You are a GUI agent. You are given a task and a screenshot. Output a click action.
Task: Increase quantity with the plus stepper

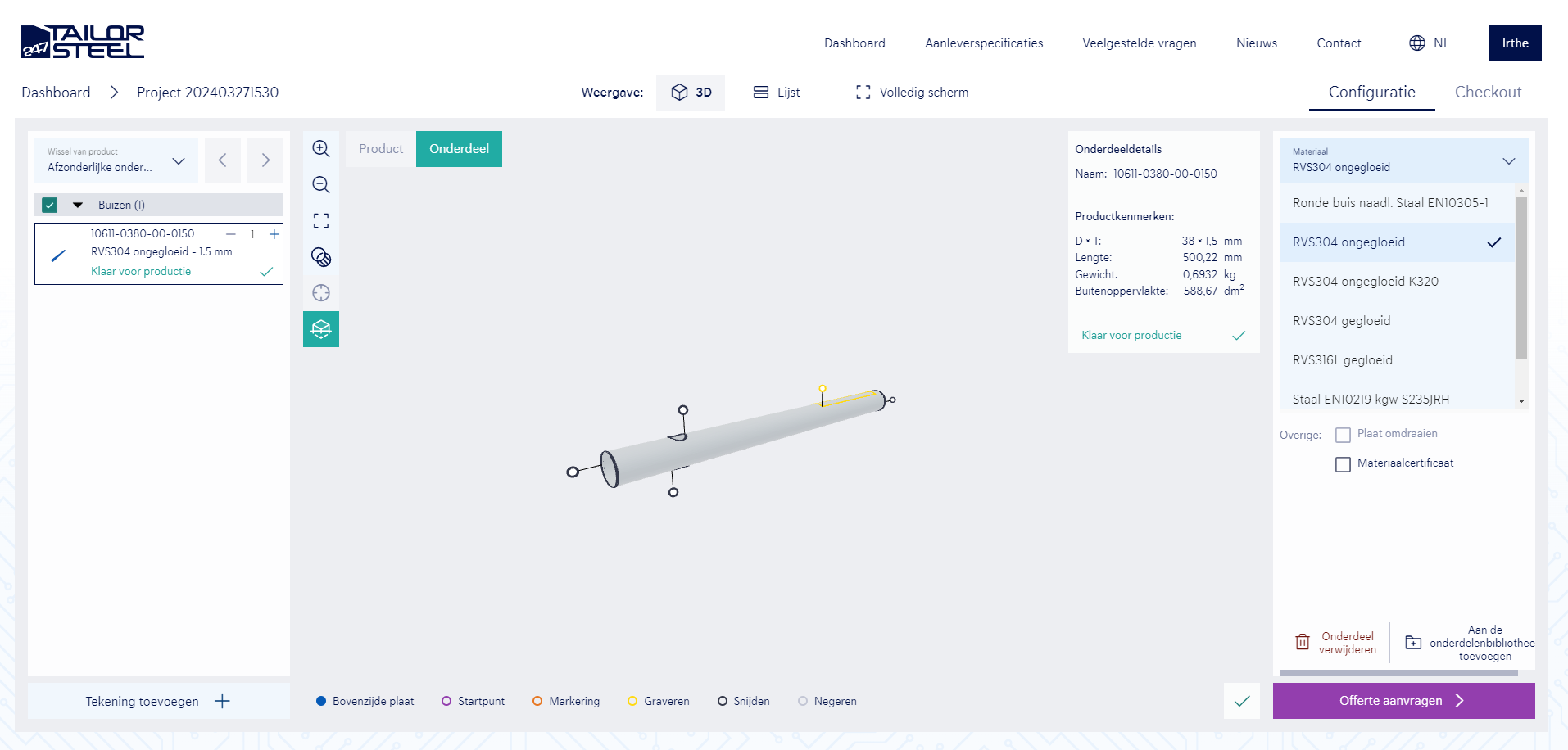point(274,234)
